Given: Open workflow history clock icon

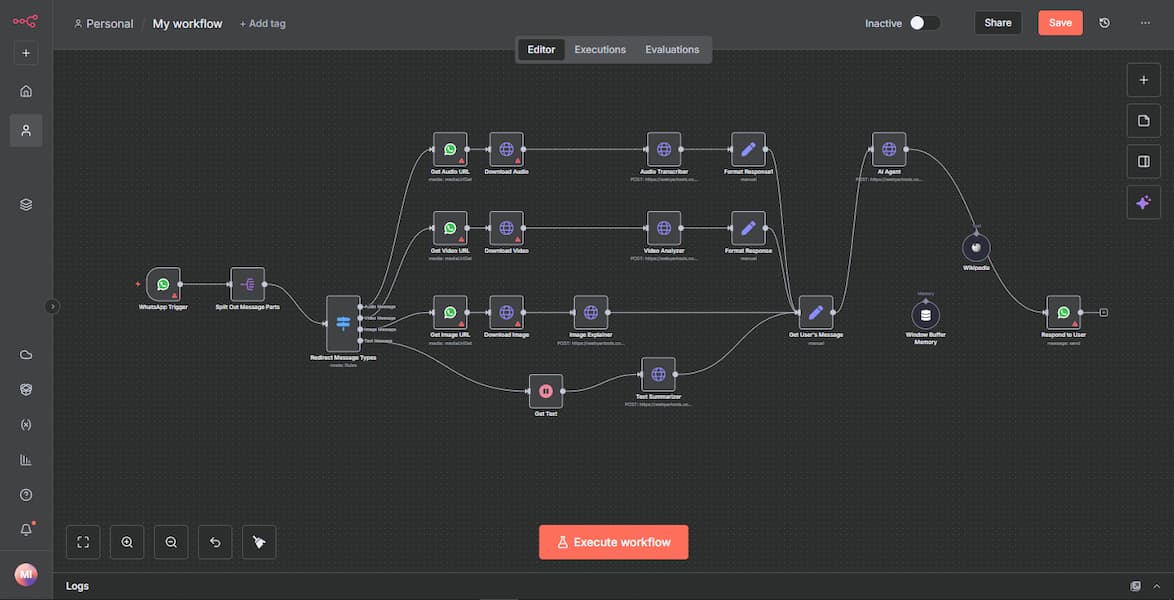Looking at the screenshot, I should click(1104, 23).
